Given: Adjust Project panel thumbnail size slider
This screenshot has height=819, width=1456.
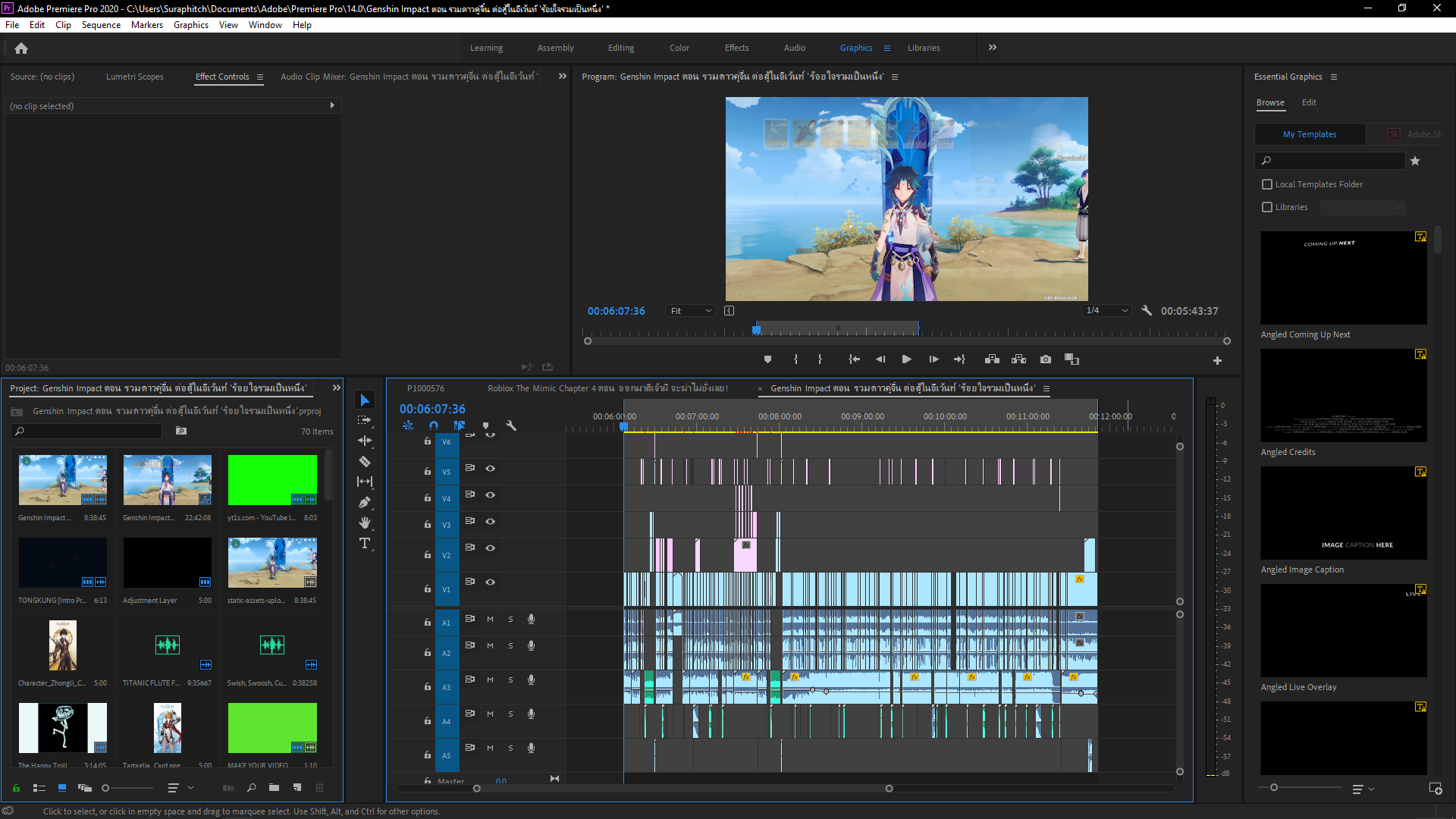Looking at the screenshot, I should click(105, 788).
